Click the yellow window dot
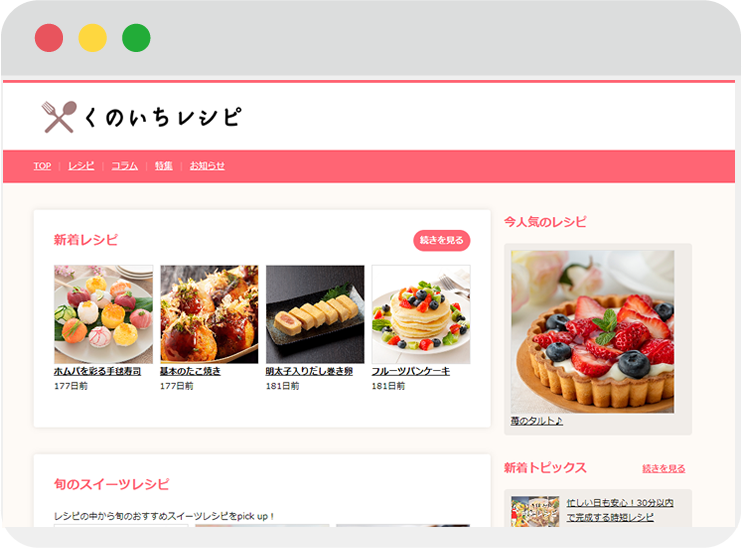Screen dimensions: 742x548 click(93, 38)
